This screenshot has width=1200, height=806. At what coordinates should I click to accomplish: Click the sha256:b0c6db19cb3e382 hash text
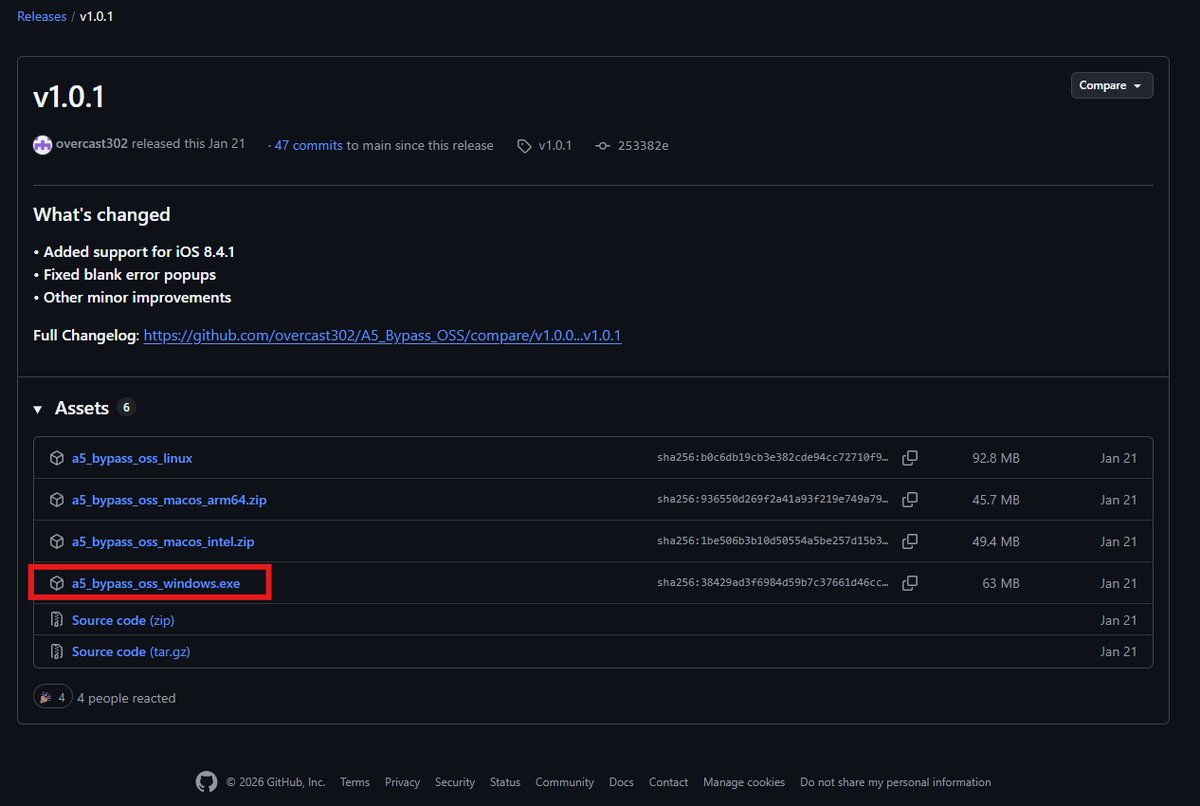point(773,458)
